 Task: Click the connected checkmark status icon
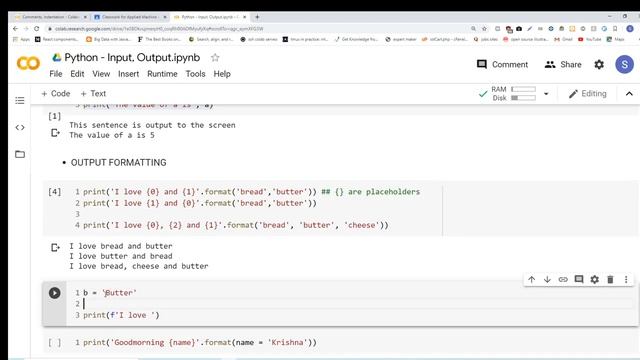point(483,94)
